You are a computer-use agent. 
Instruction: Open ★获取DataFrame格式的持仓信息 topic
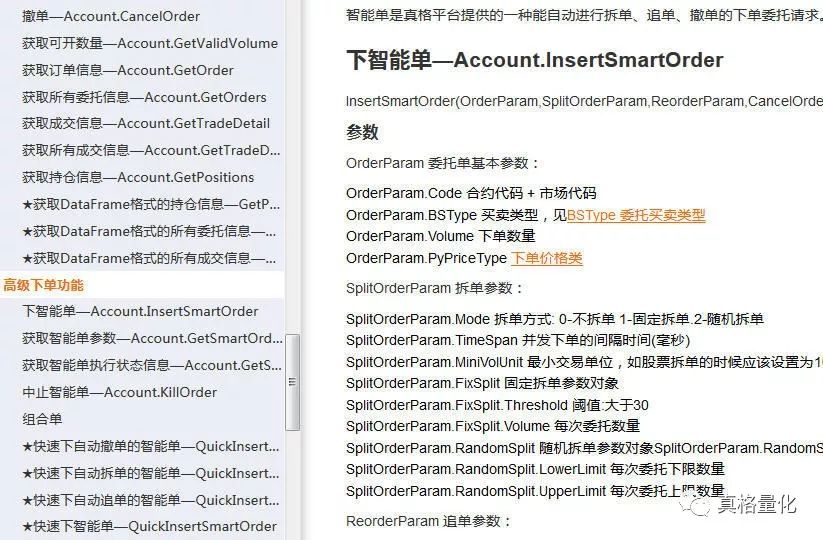pyautogui.click(x=151, y=204)
